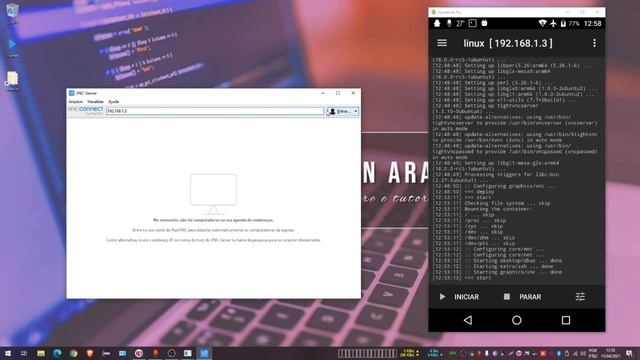Expand the dropdown arrow beside Entrar
The height and width of the screenshot is (360, 640).
(356, 111)
